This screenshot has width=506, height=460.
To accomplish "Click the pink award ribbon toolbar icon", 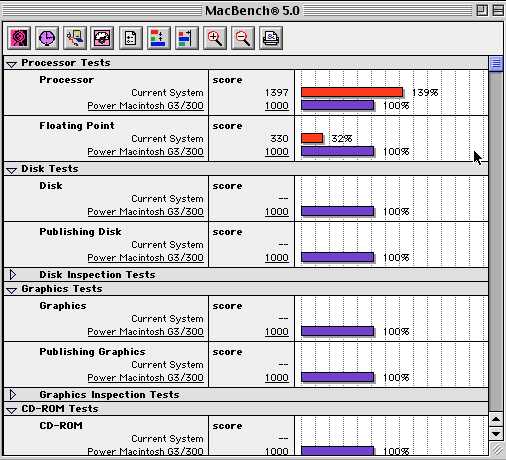I will pos(19,38).
